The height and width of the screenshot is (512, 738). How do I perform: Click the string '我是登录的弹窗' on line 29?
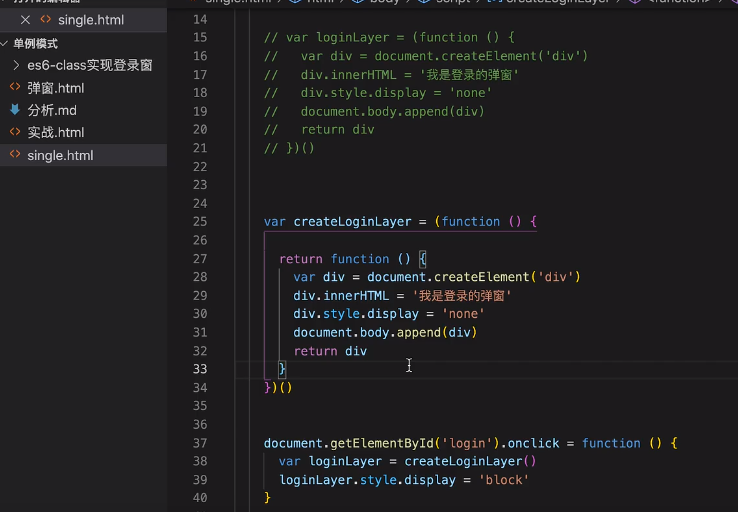coord(462,296)
